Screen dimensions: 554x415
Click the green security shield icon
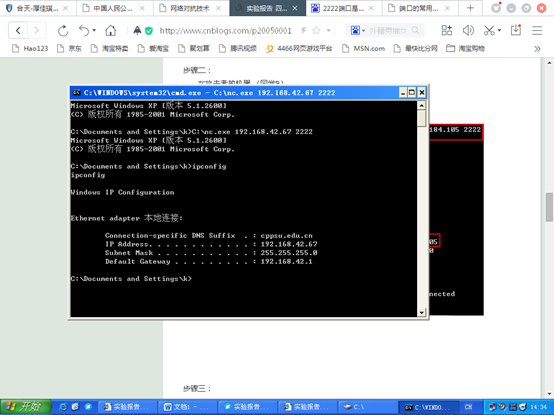(x=149, y=31)
